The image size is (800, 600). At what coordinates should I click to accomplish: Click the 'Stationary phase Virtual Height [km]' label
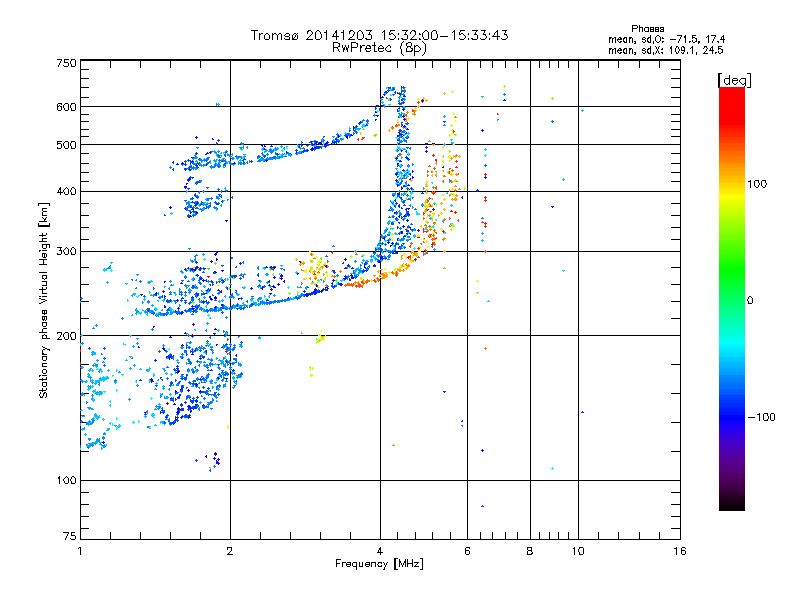click(x=44, y=300)
